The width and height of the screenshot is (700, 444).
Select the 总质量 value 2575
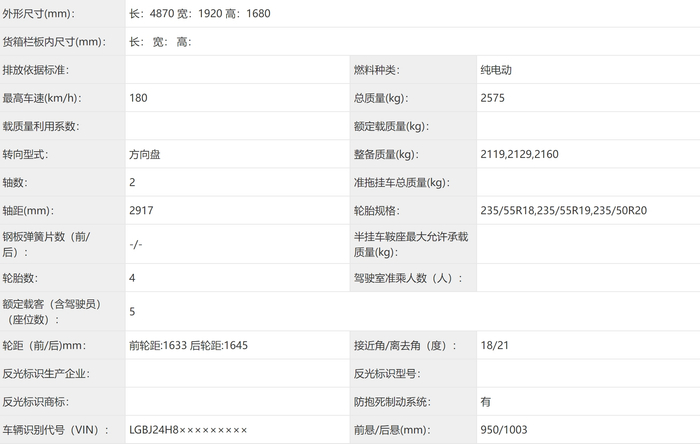tap(492, 98)
